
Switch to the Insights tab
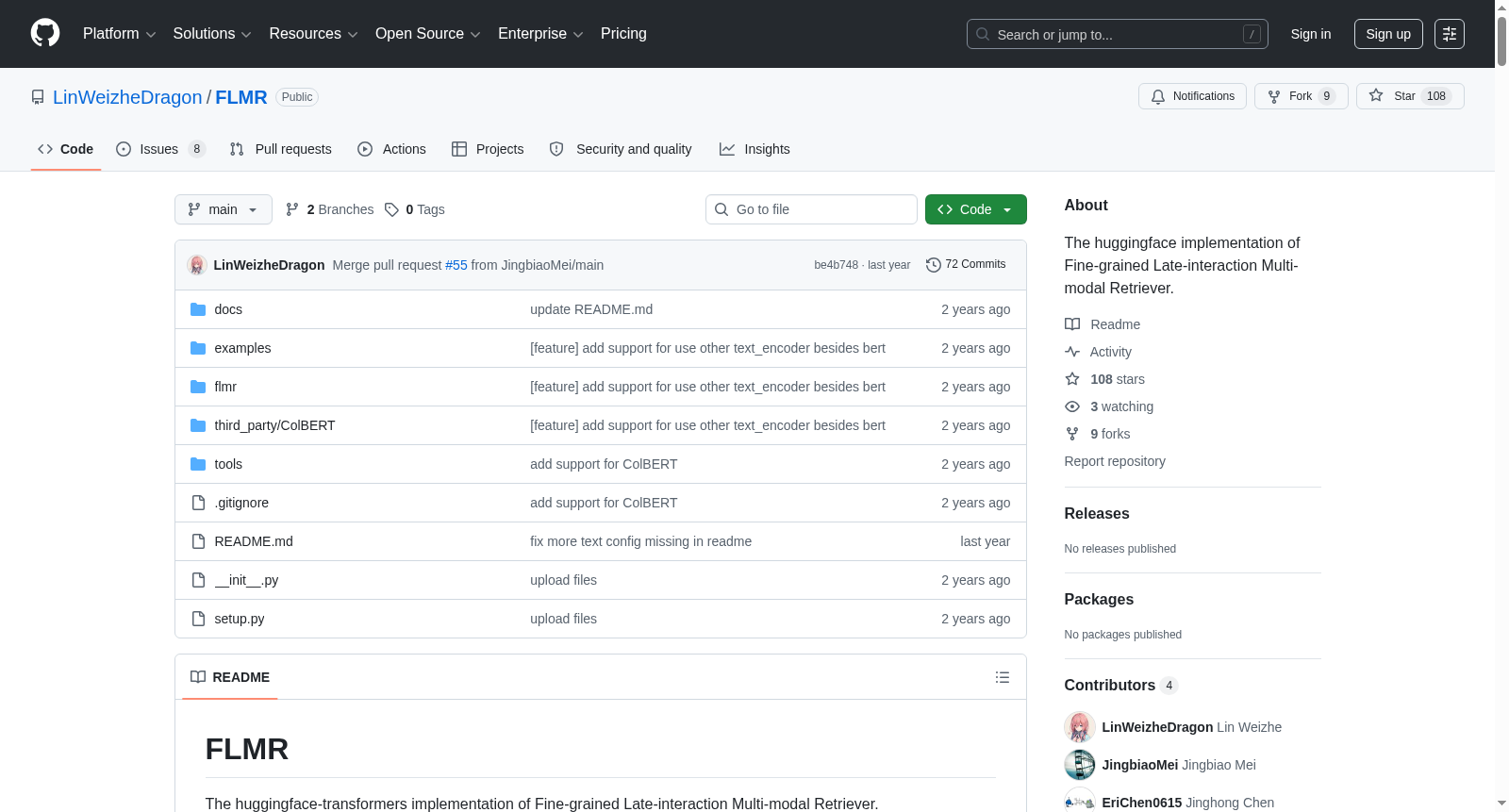(x=754, y=149)
